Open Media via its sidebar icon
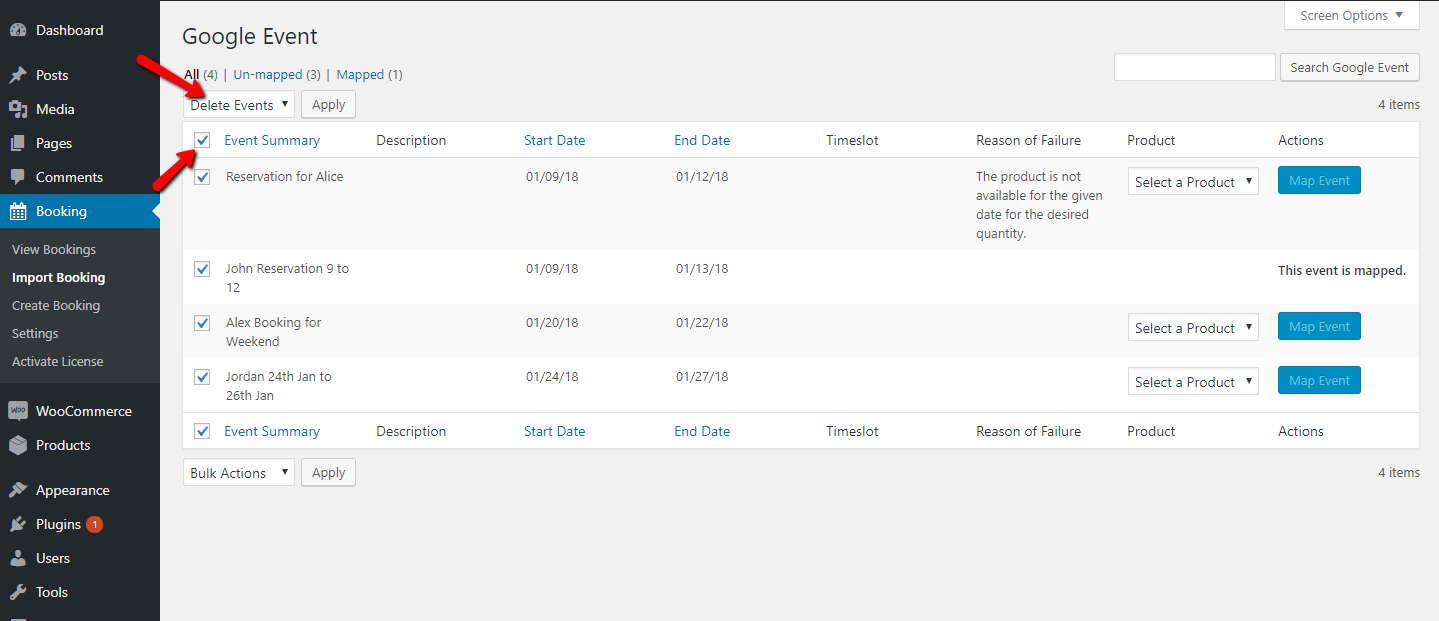The width and height of the screenshot is (1439, 621). point(18,110)
